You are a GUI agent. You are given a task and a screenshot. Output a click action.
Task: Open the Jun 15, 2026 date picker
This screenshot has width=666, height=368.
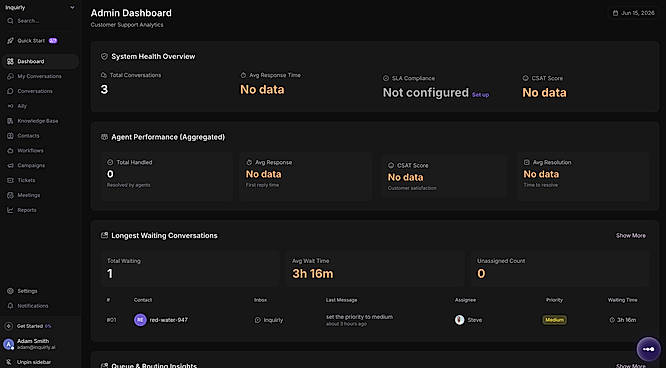(x=633, y=13)
